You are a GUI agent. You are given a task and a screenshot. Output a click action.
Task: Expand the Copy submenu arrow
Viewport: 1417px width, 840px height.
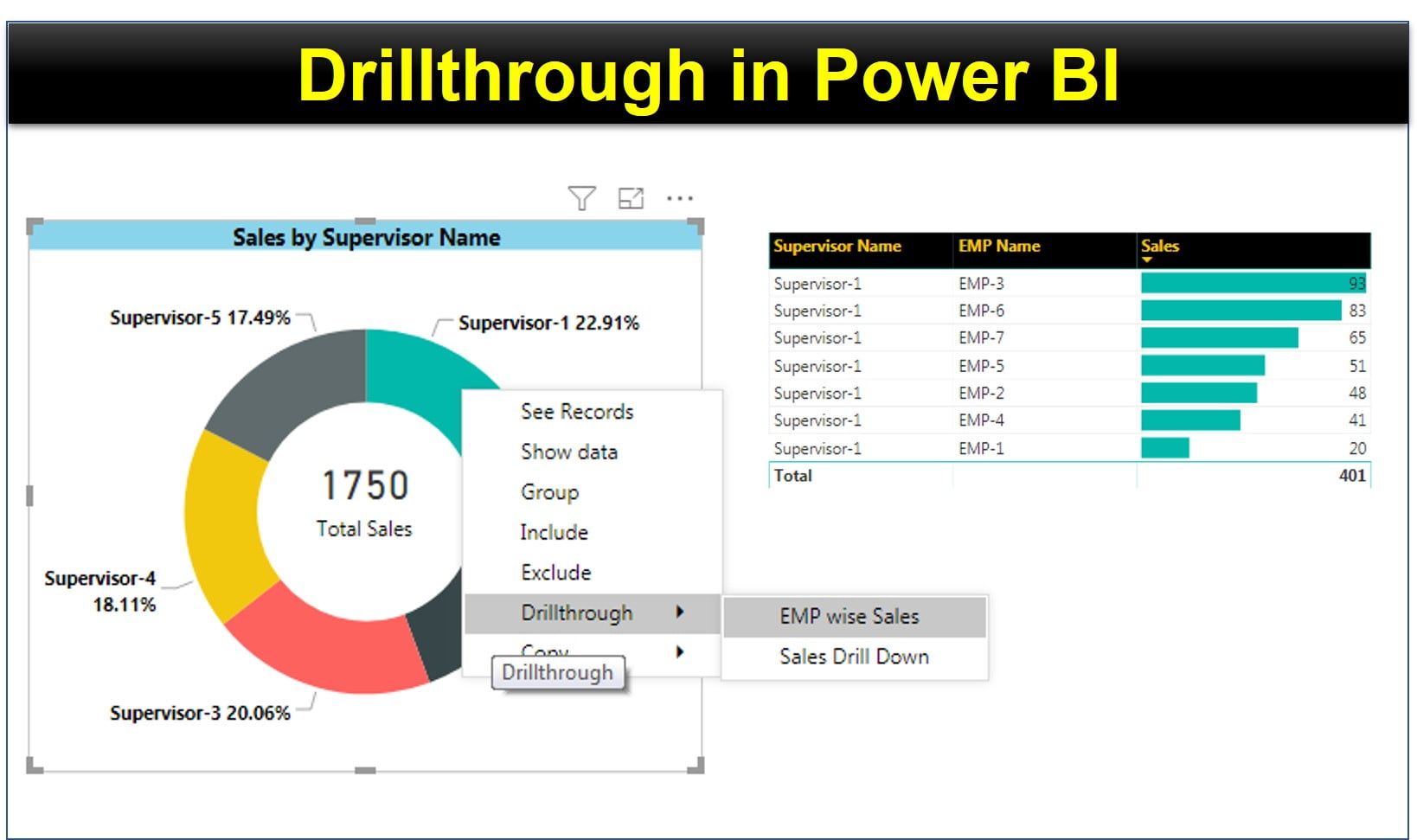point(680,651)
